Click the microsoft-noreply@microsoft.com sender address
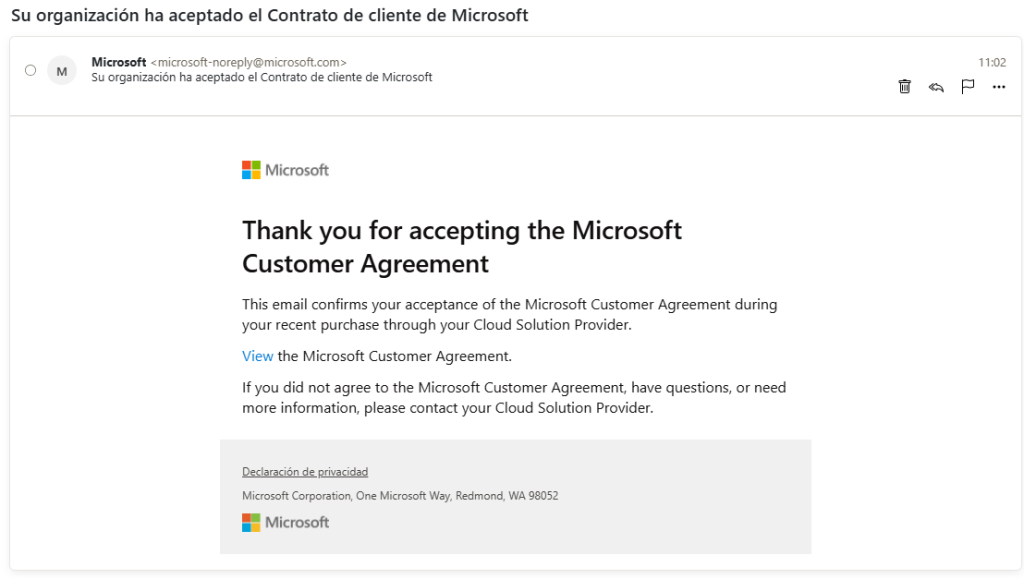 click(x=248, y=62)
